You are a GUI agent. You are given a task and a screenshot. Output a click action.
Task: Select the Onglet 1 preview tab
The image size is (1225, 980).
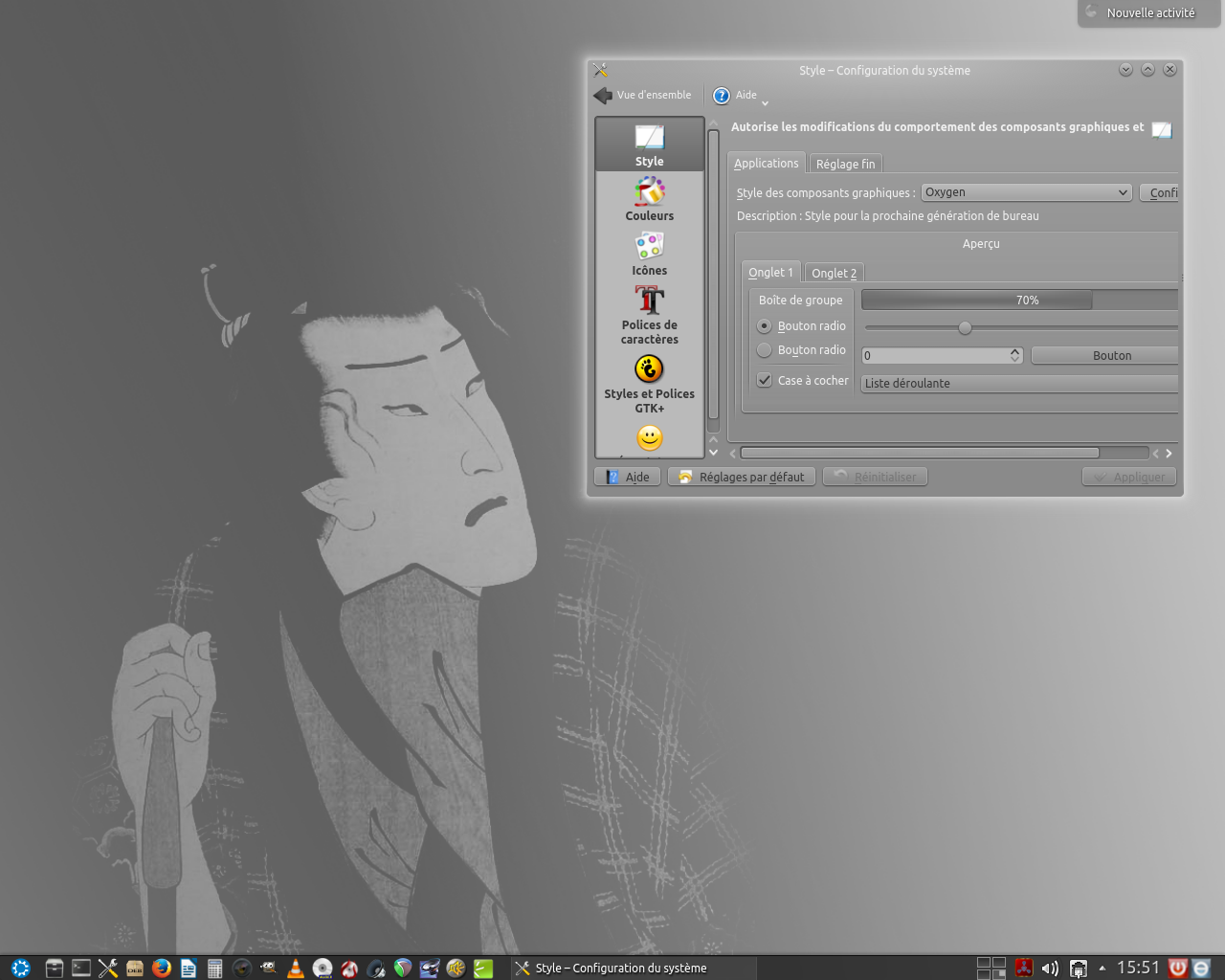point(770,273)
